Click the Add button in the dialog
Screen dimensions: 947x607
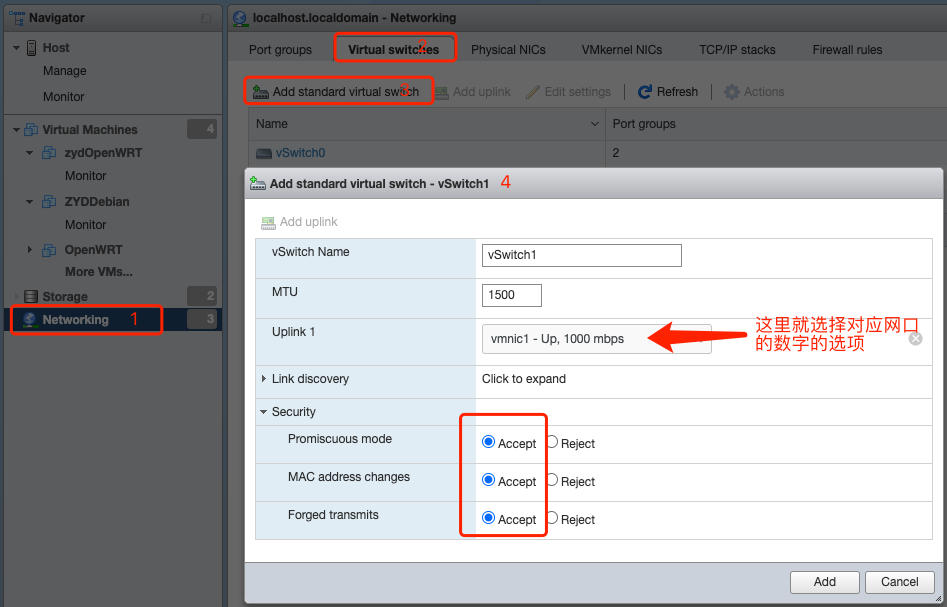tap(824, 582)
